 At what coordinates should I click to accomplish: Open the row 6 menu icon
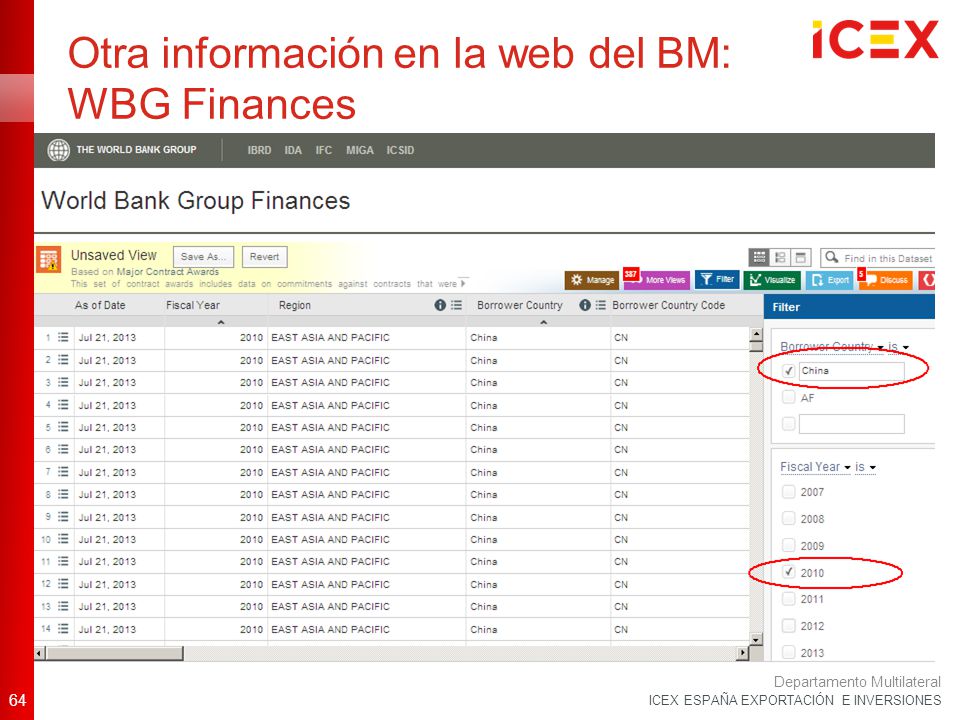63,449
